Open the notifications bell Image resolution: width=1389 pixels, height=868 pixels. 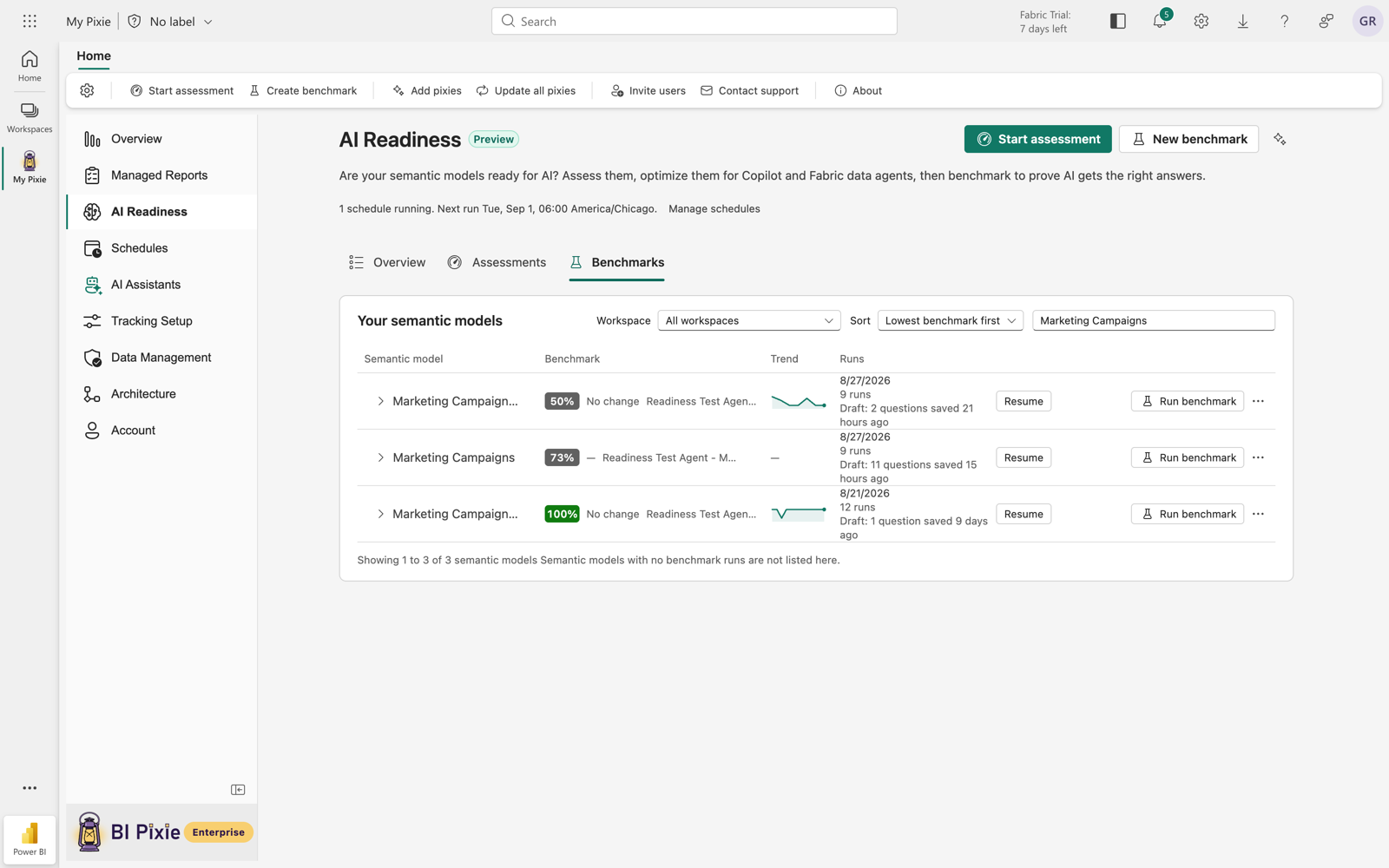[1160, 21]
